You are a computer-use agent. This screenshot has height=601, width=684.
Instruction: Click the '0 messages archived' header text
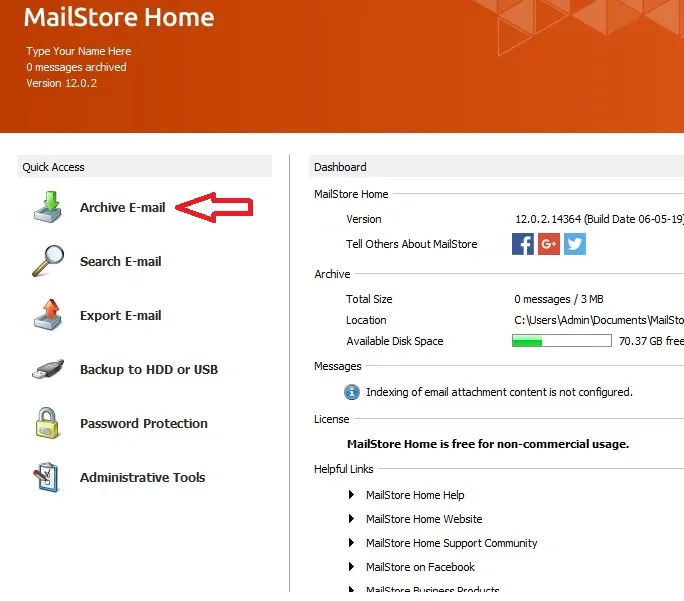[76, 67]
